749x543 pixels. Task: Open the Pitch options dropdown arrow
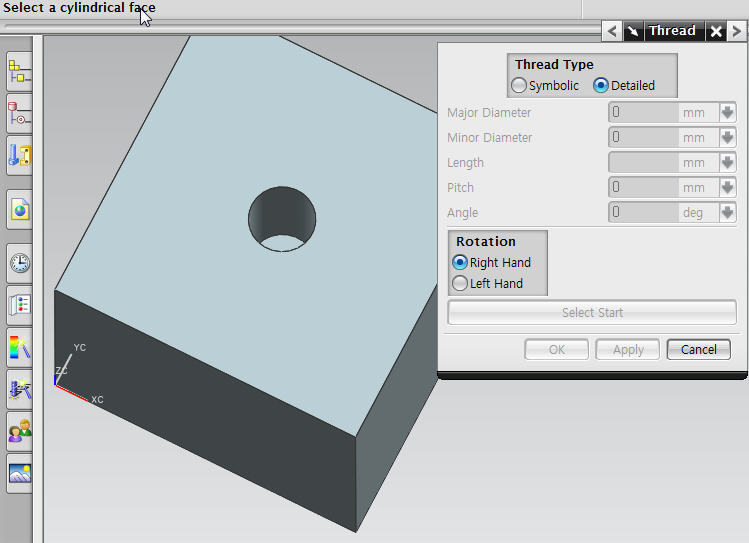click(728, 187)
